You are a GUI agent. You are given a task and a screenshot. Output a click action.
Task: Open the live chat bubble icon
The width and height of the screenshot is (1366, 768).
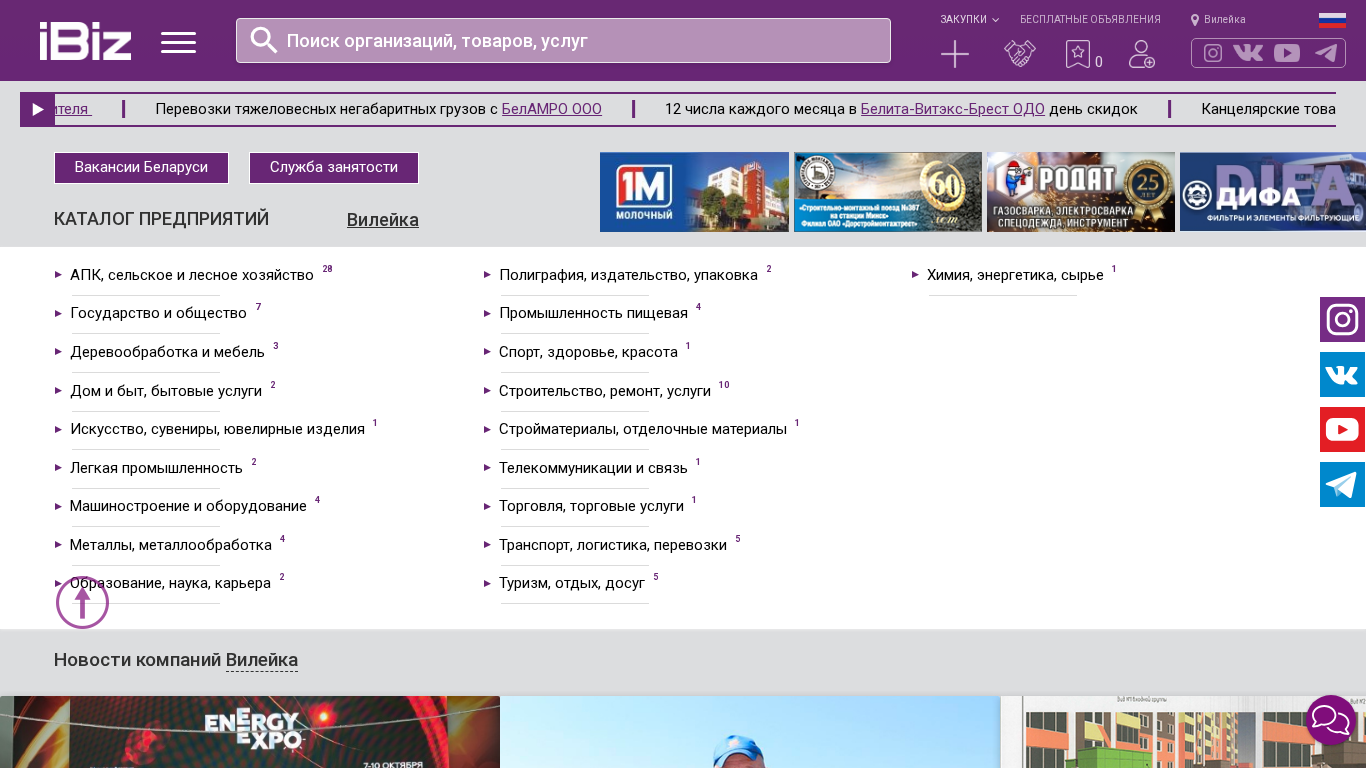point(1330,719)
